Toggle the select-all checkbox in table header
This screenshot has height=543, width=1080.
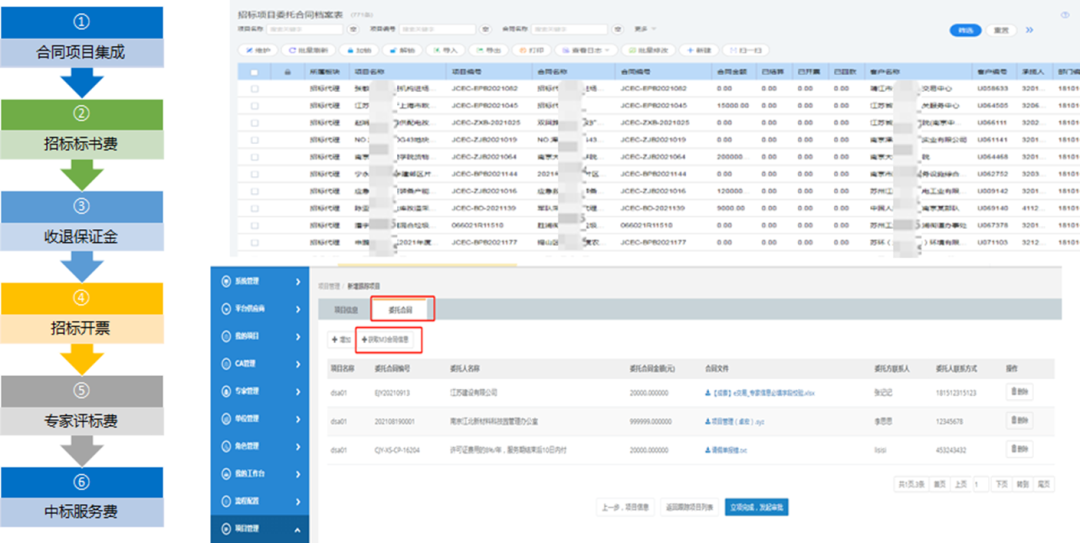tap(254, 72)
